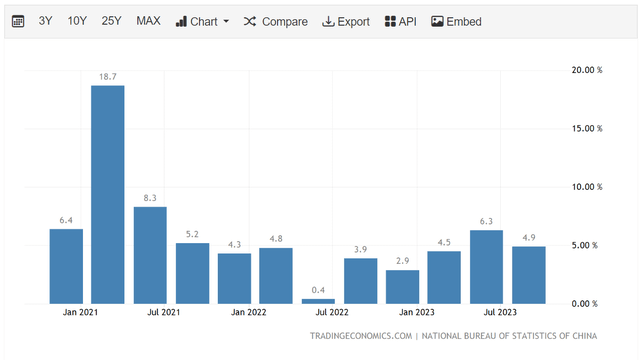
Task: Click the 18.7 data label
Action: [108, 77]
